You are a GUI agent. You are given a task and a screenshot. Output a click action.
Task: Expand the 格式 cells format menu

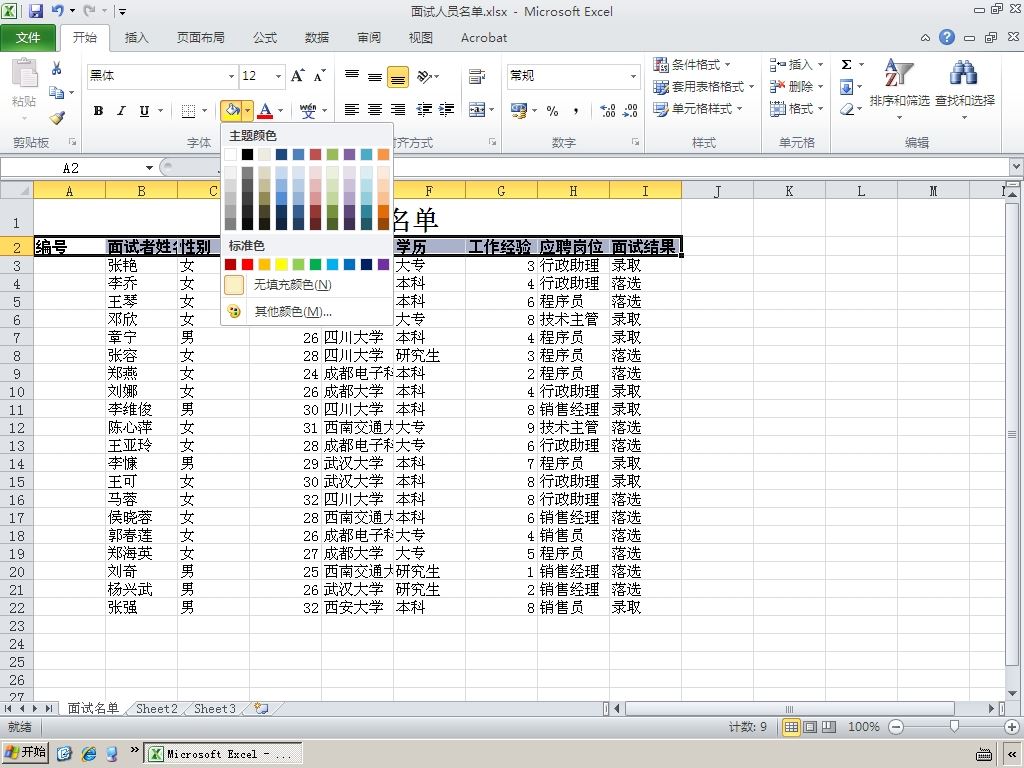click(x=796, y=108)
